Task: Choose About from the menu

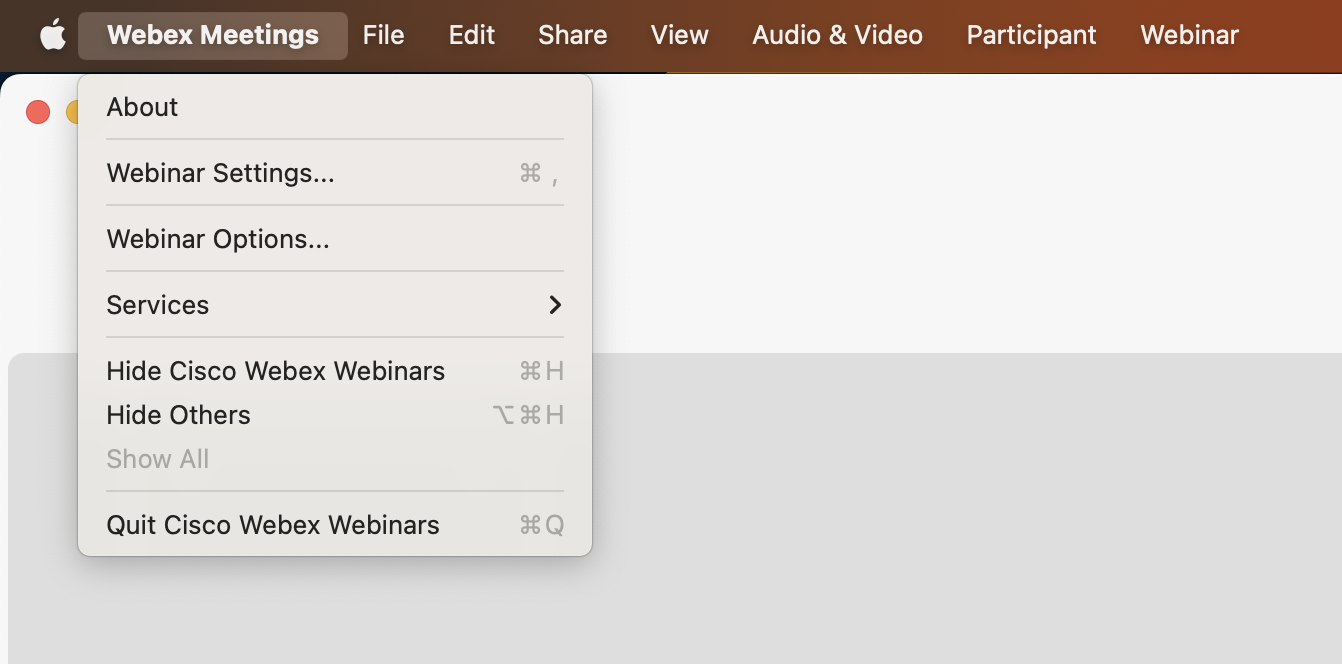Action: coord(335,107)
